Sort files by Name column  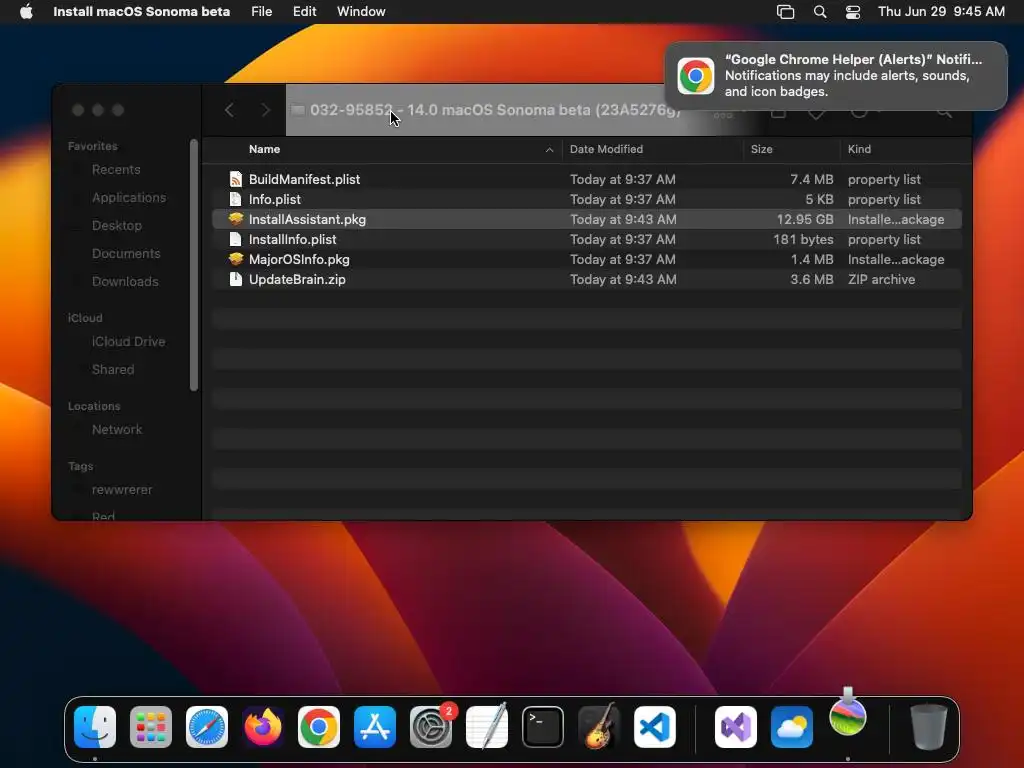(264, 149)
